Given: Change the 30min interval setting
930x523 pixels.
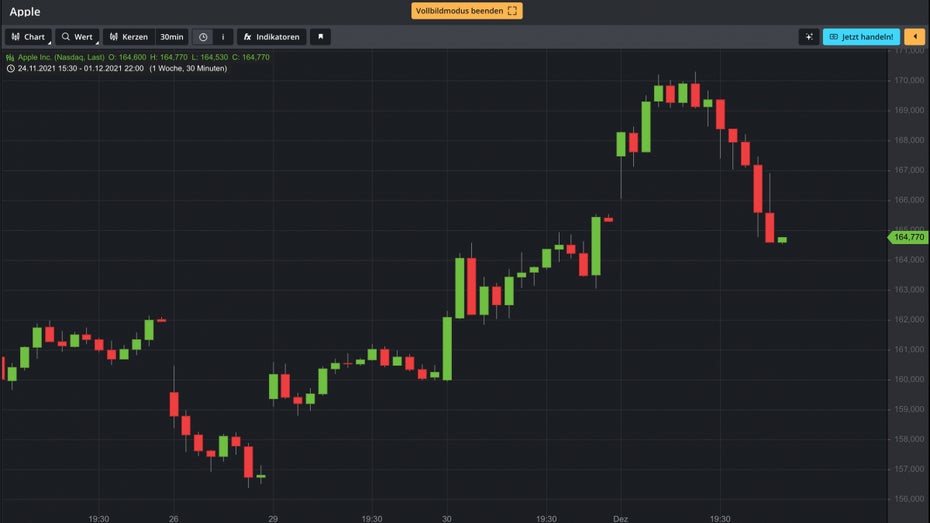Looking at the screenshot, I should click(x=171, y=37).
